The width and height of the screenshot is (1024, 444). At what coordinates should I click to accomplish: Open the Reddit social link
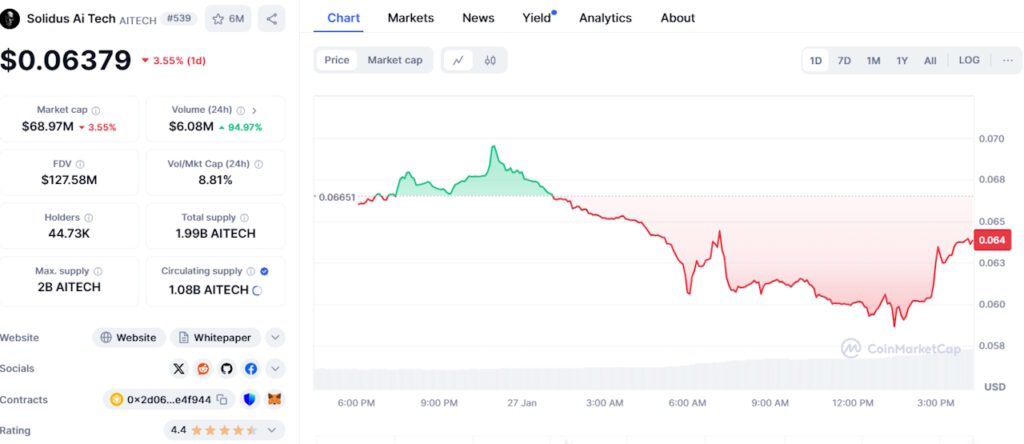click(203, 369)
